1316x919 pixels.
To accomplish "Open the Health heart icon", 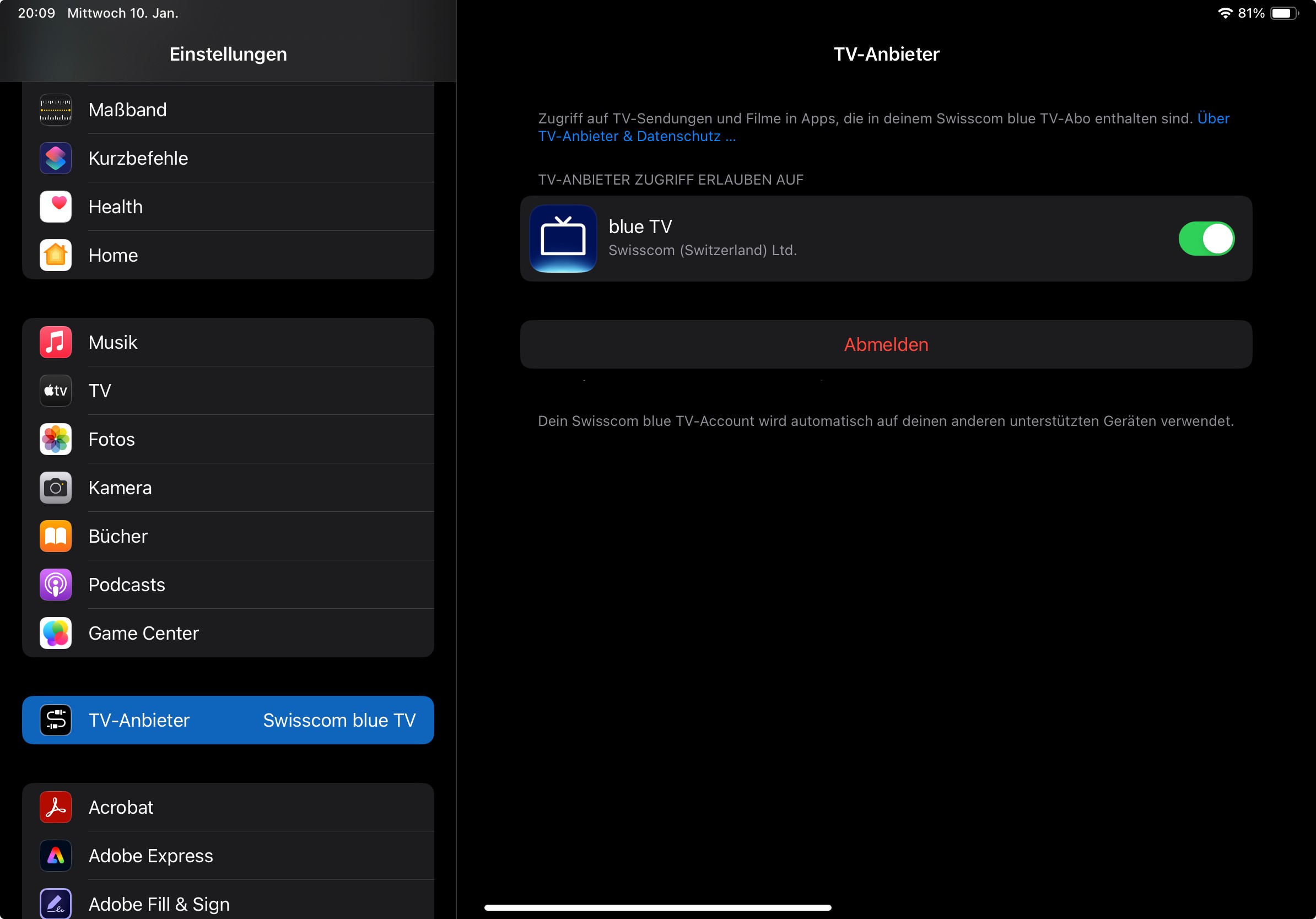I will point(56,206).
